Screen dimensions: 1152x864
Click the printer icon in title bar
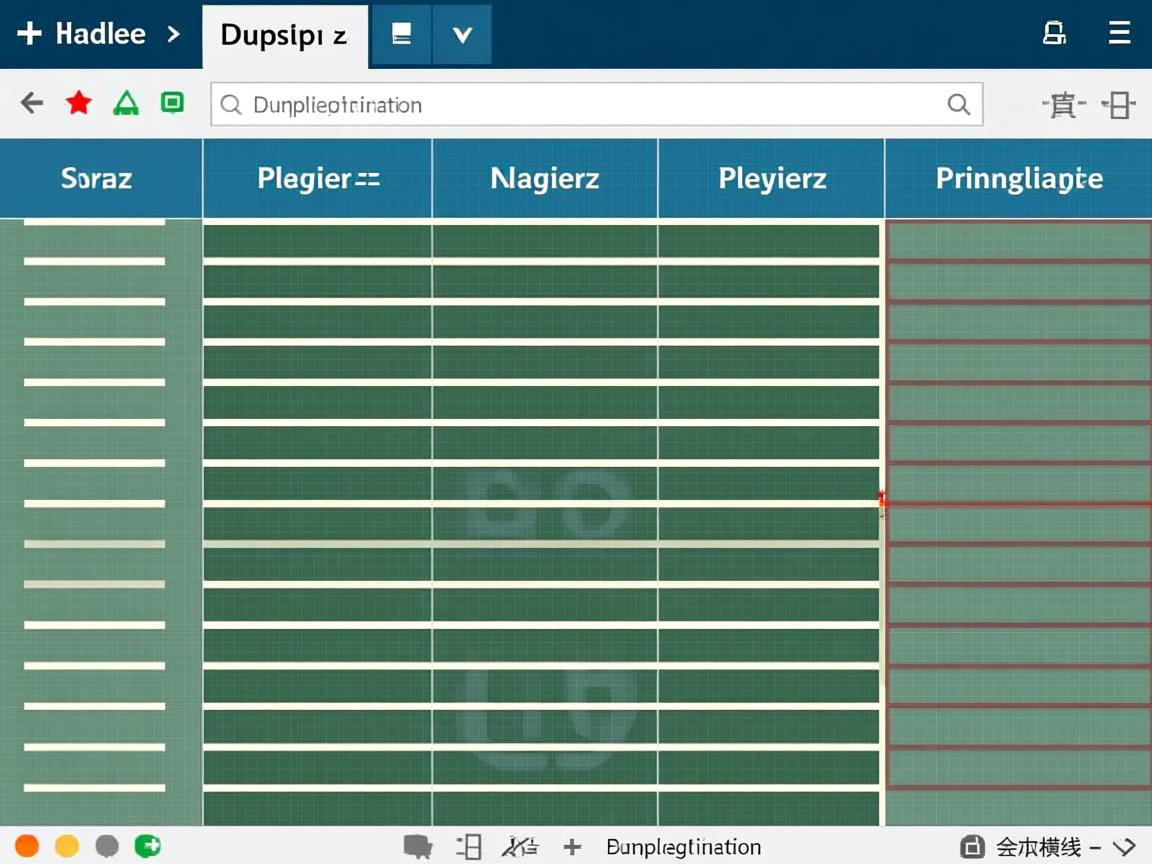click(1054, 34)
